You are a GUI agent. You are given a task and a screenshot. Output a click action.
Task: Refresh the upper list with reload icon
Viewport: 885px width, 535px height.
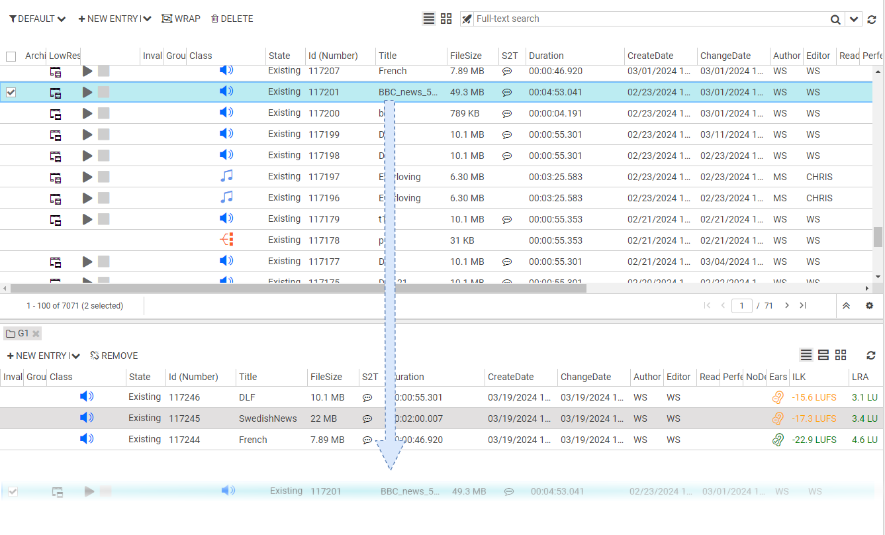coord(872,19)
